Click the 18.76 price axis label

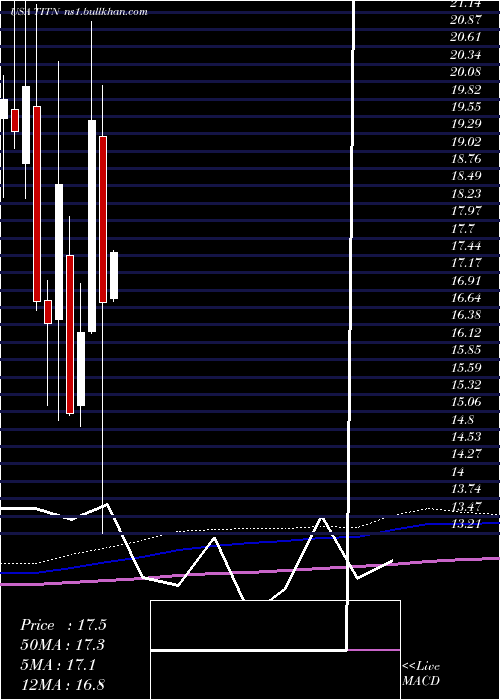click(x=466, y=159)
